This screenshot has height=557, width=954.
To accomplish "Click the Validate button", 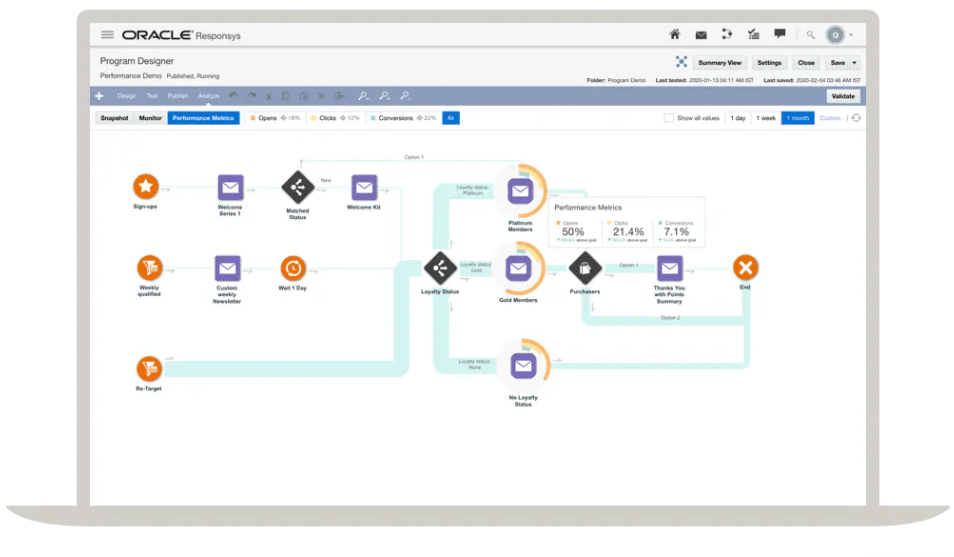I will pos(843,96).
